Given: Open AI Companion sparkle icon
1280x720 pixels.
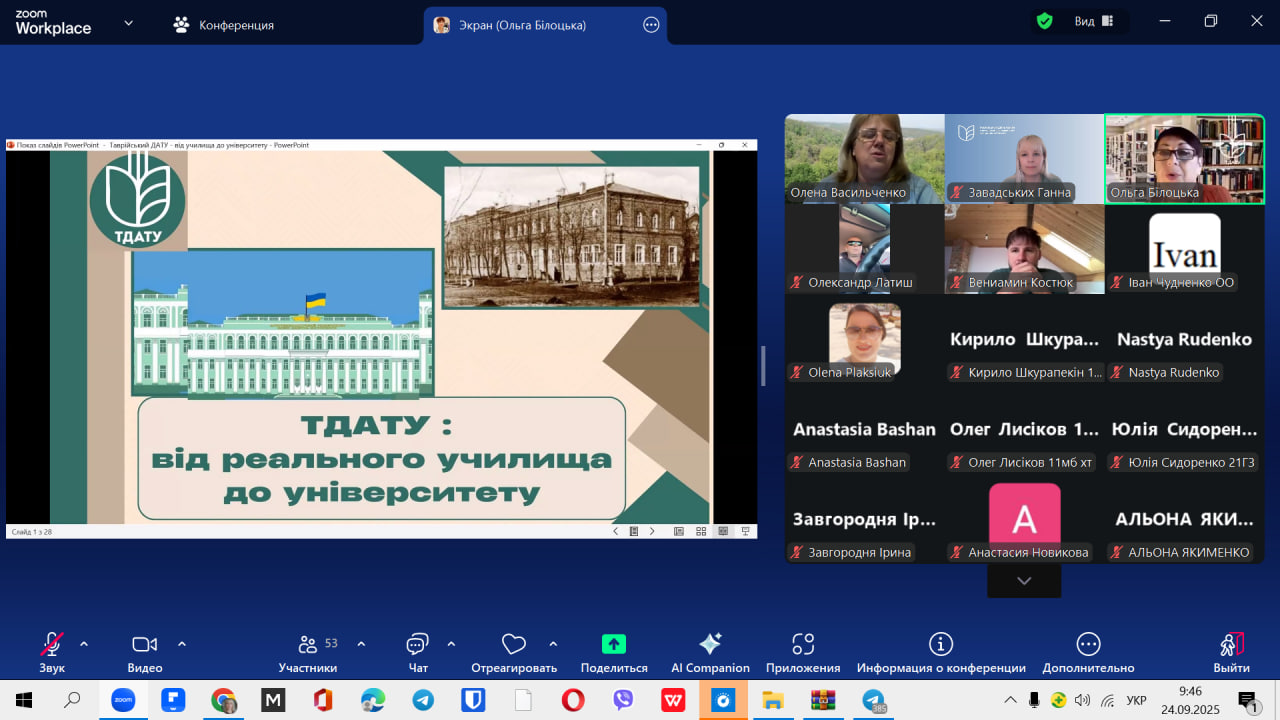Looking at the screenshot, I should click(710, 645).
